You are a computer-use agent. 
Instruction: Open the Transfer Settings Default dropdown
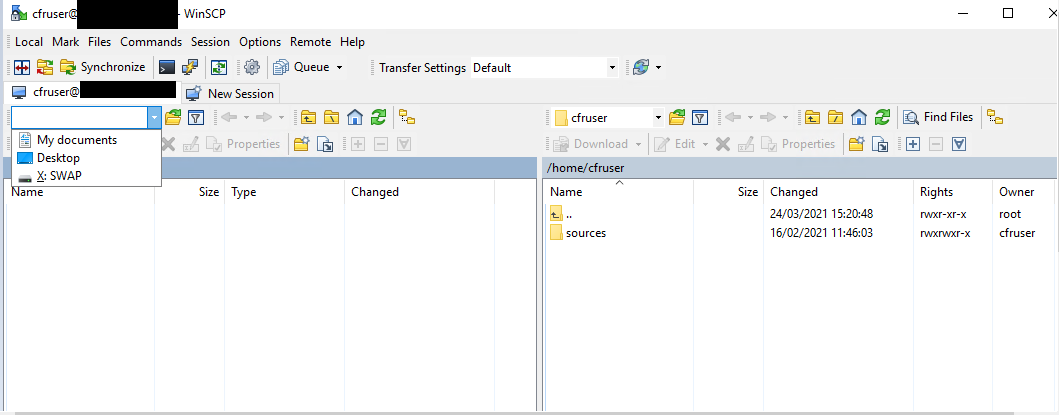(x=612, y=68)
